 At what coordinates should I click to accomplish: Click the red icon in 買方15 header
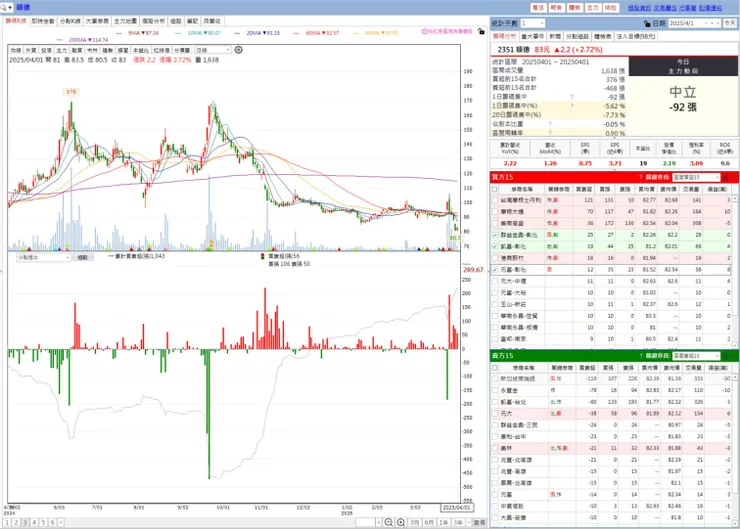[x=725, y=177]
